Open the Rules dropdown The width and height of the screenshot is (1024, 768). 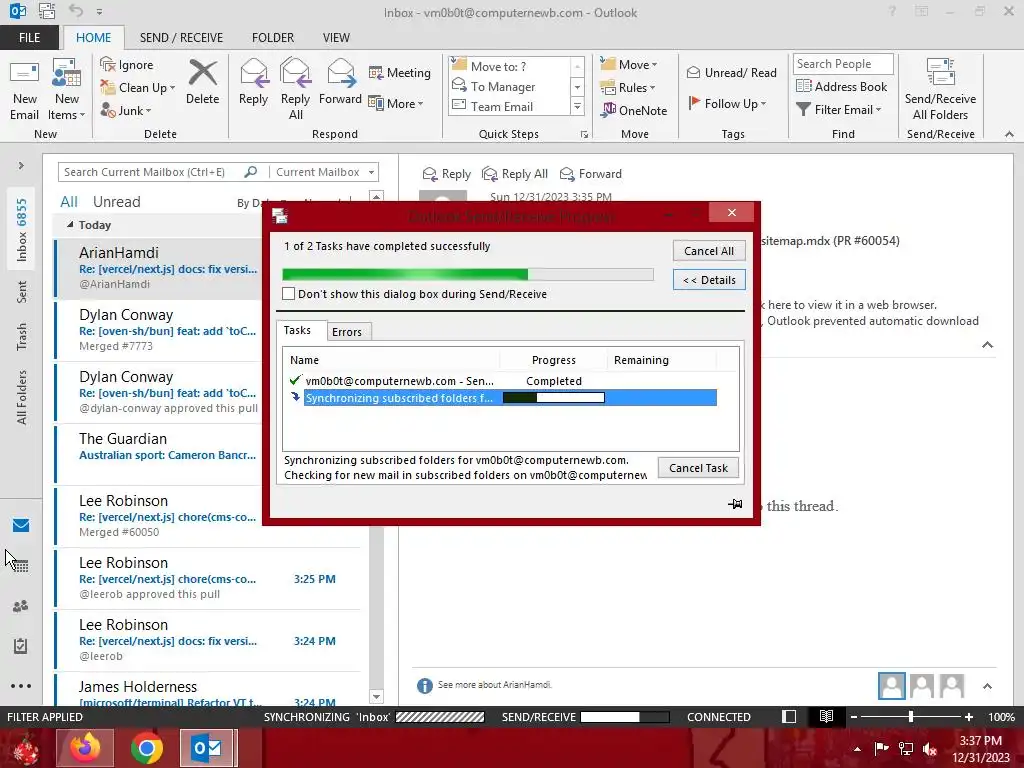(628, 88)
